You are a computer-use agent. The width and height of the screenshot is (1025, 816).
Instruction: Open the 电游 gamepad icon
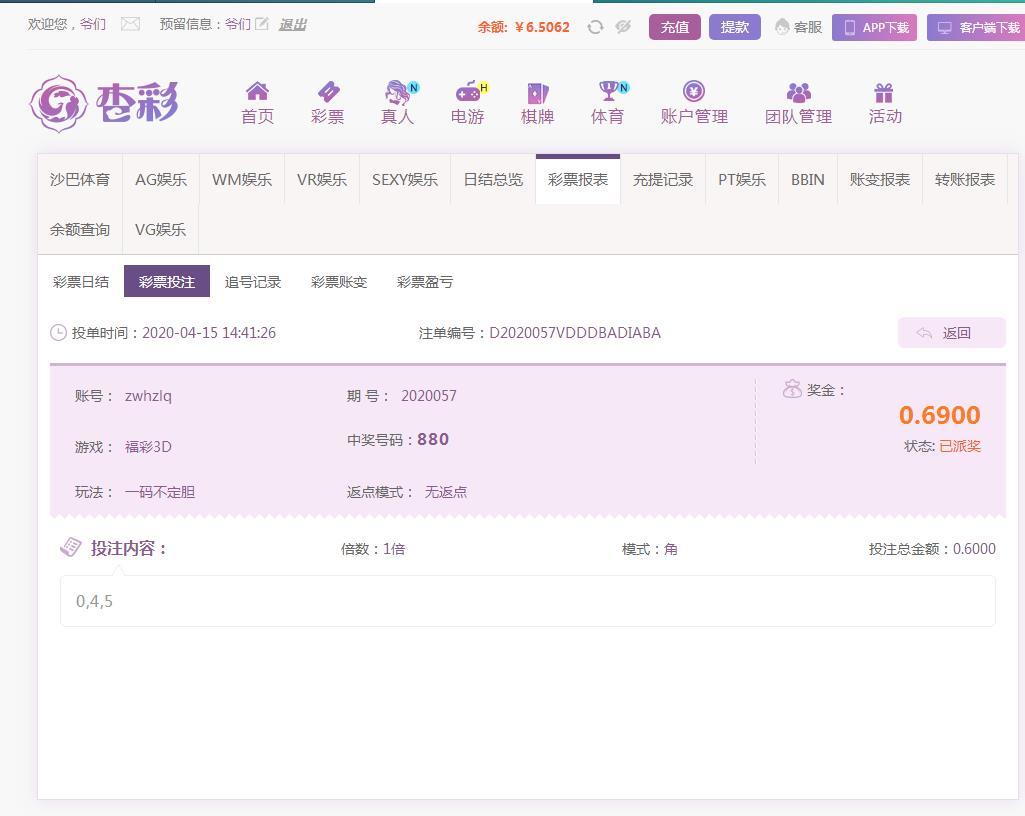click(467, 93)
